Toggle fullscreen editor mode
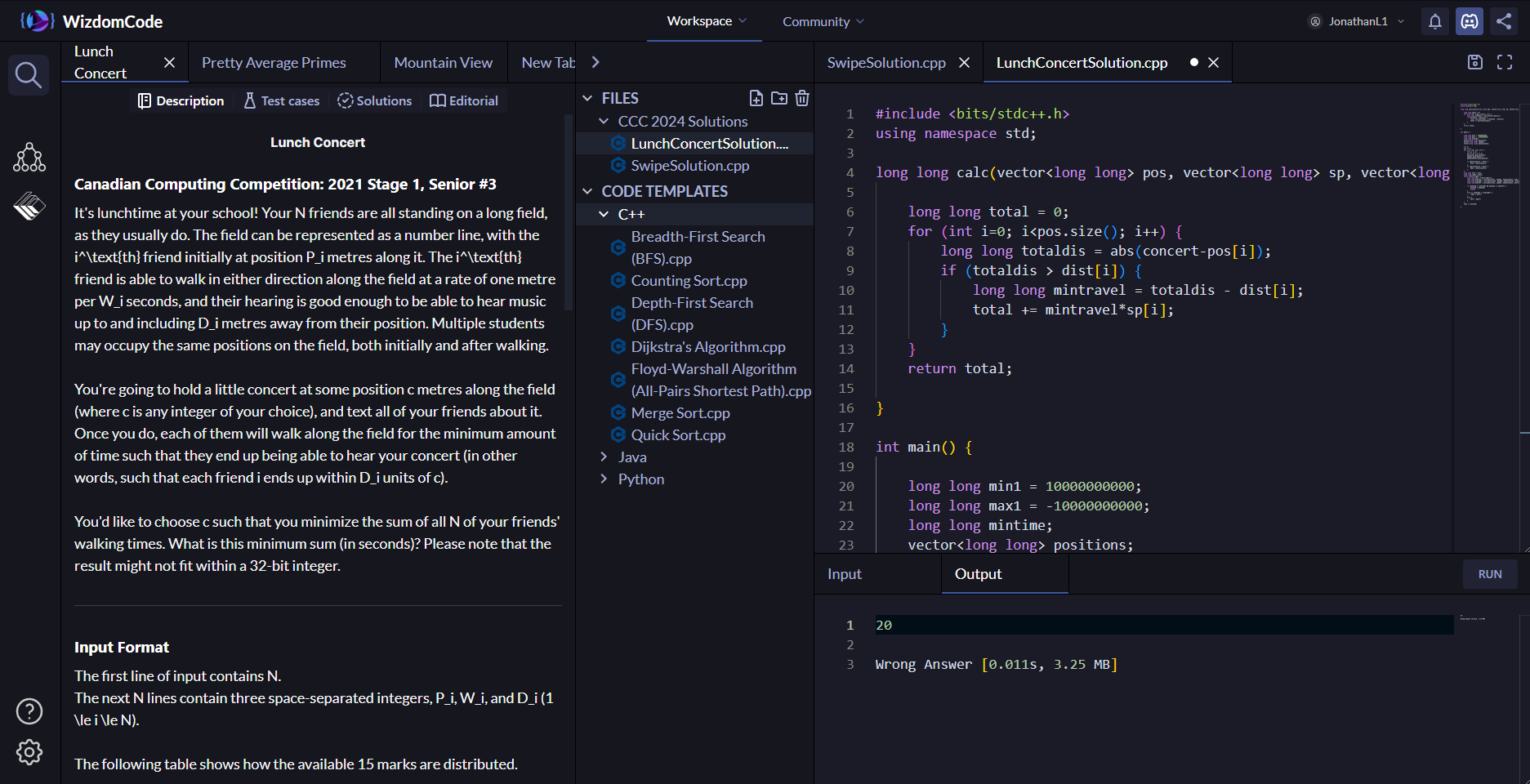 tap(1505, 62)
